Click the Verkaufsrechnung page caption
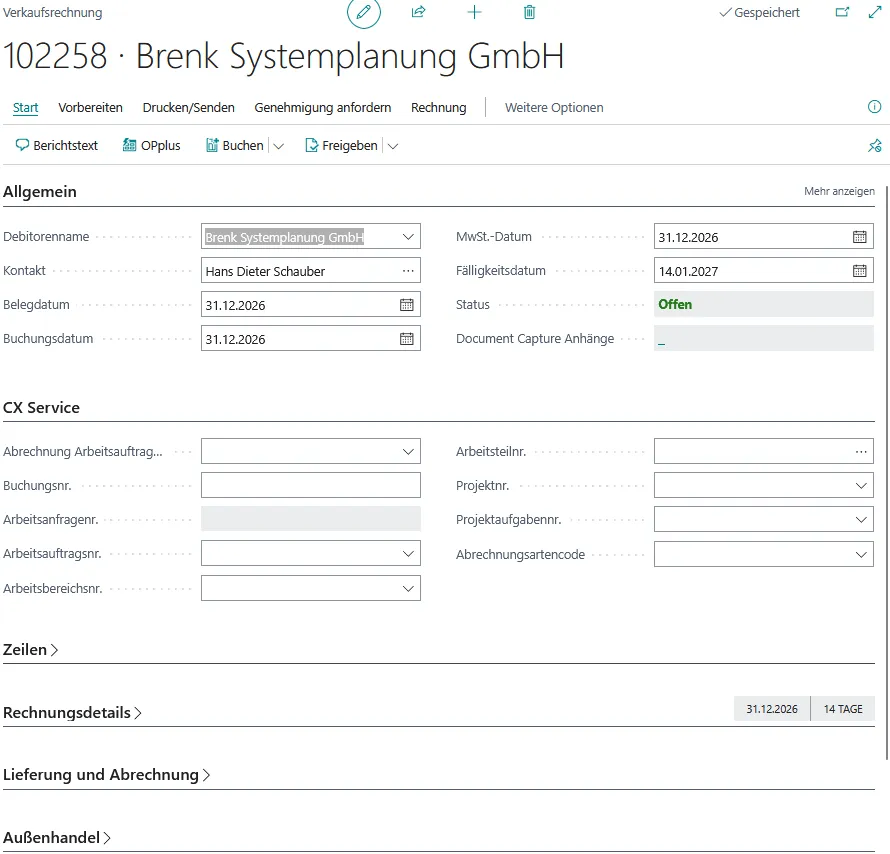Image resolution: width=890 pixels, height=854 pixels. [52, 12]
